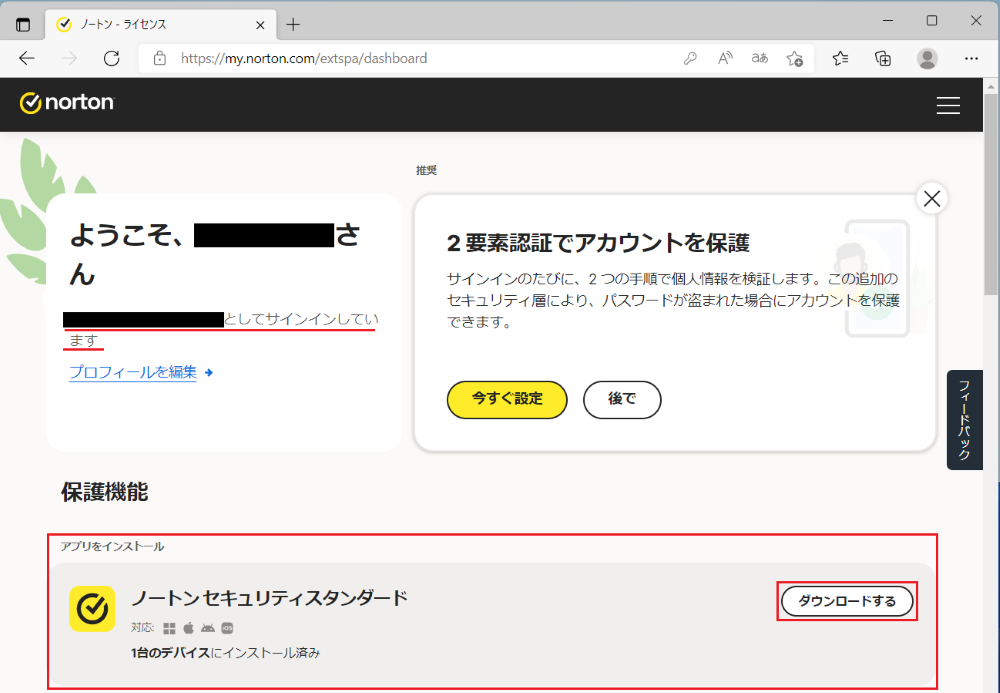Maximize the browser window
Viewport: 1000px width, 693px height.
click(932, 20)
